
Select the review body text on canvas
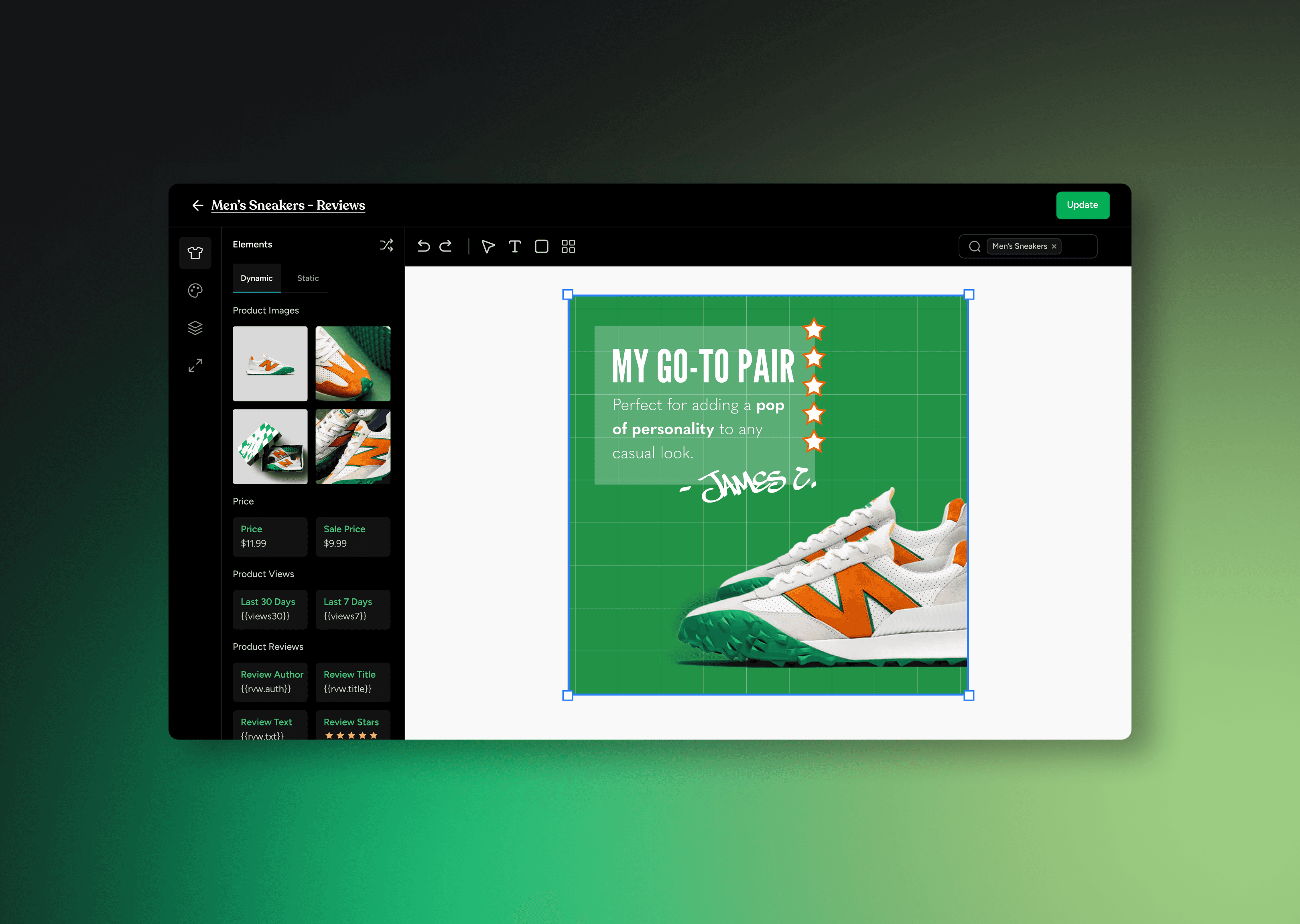699,429
